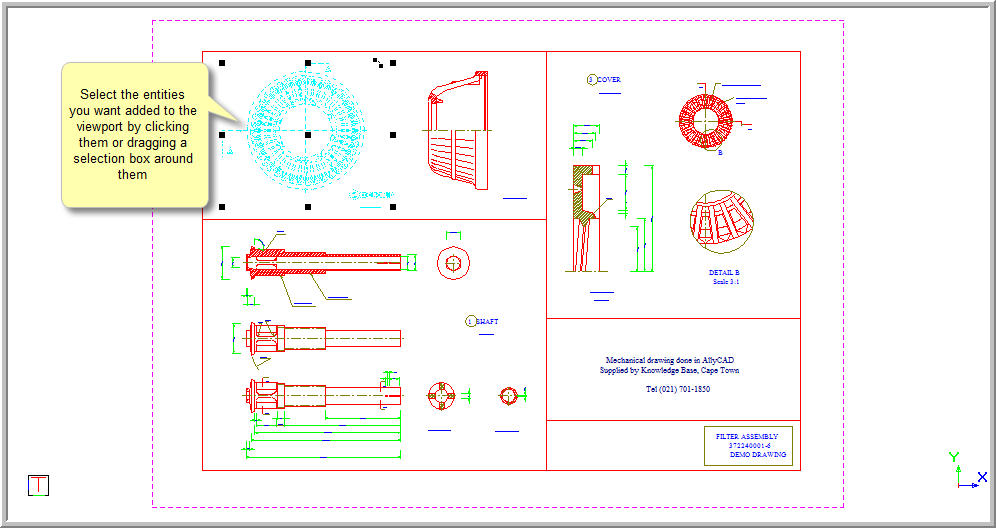Click the numbered COVER label balloon

point(591,79)
